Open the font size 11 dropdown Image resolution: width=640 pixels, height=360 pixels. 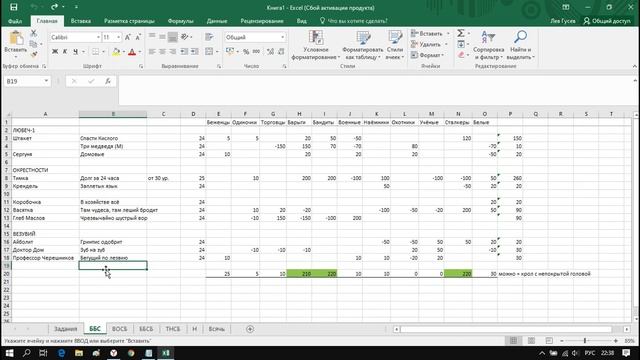pos(118,37)
